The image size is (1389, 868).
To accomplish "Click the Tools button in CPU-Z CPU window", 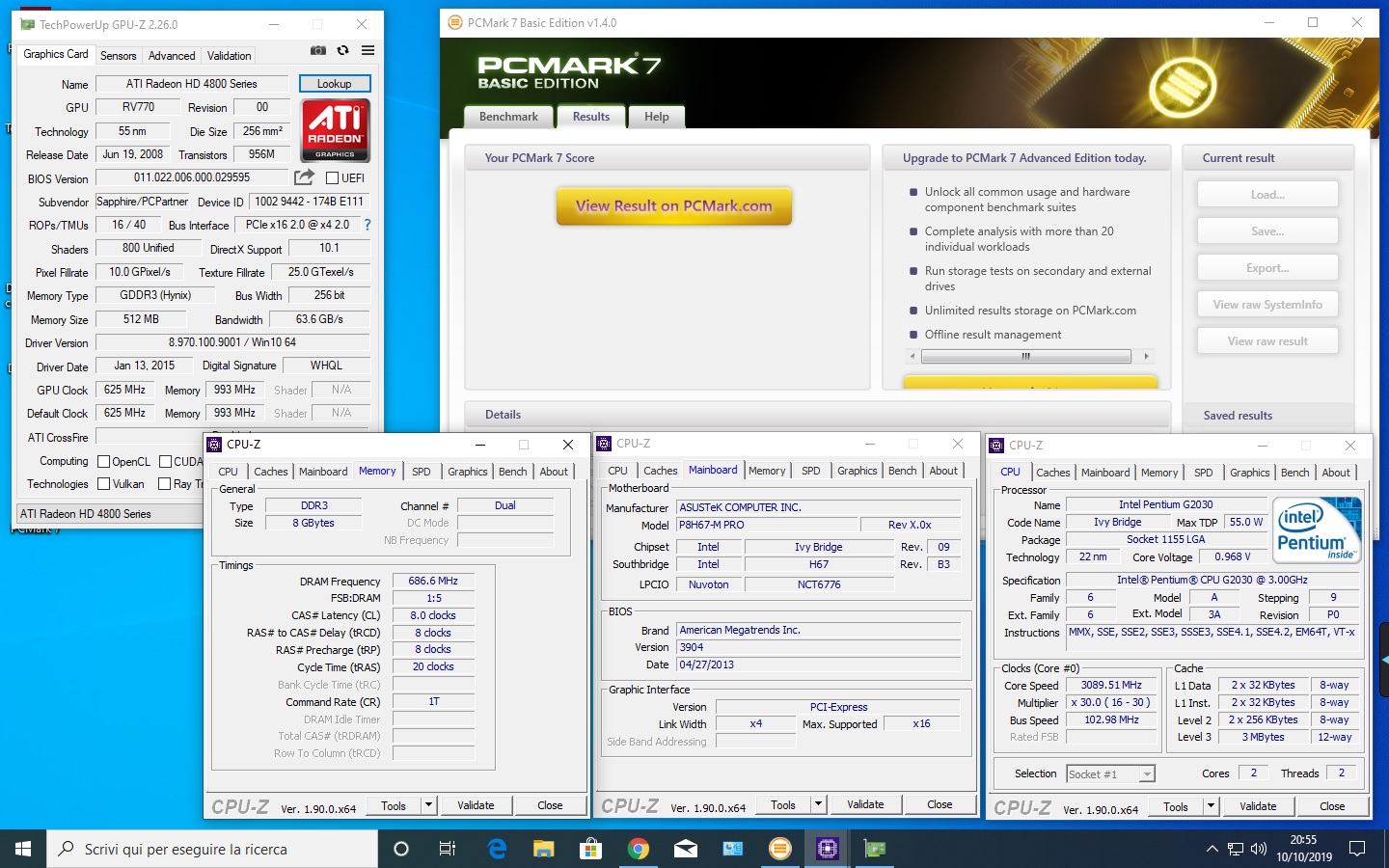I will click(1176, 806).
